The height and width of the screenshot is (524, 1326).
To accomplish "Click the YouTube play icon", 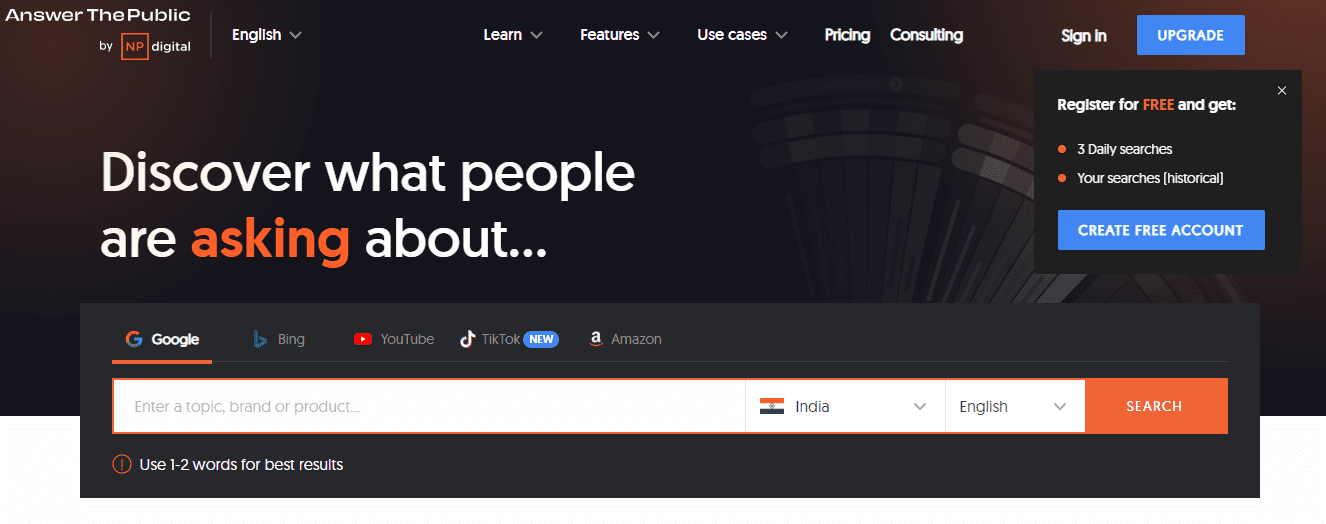I will [363, 339].
